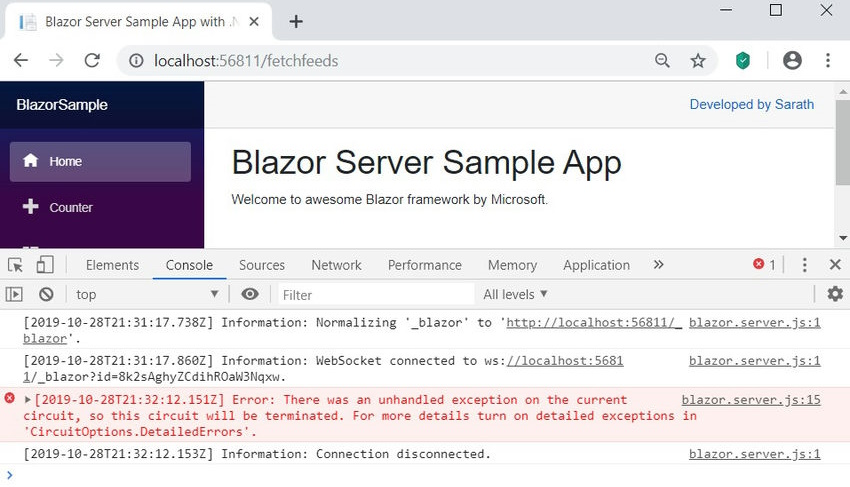Open the top context dropdown
The height and width of the screenshot is (487, 850).
click(146, 294)
